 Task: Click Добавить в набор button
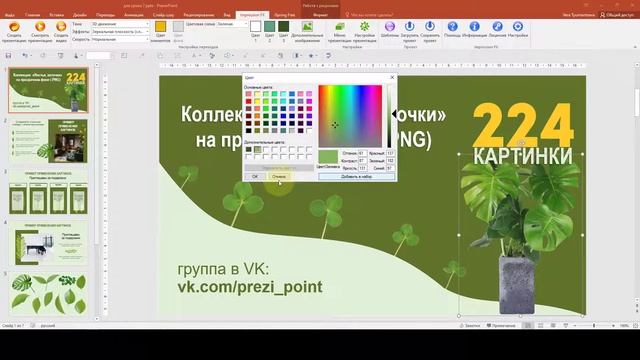[356, 176]
